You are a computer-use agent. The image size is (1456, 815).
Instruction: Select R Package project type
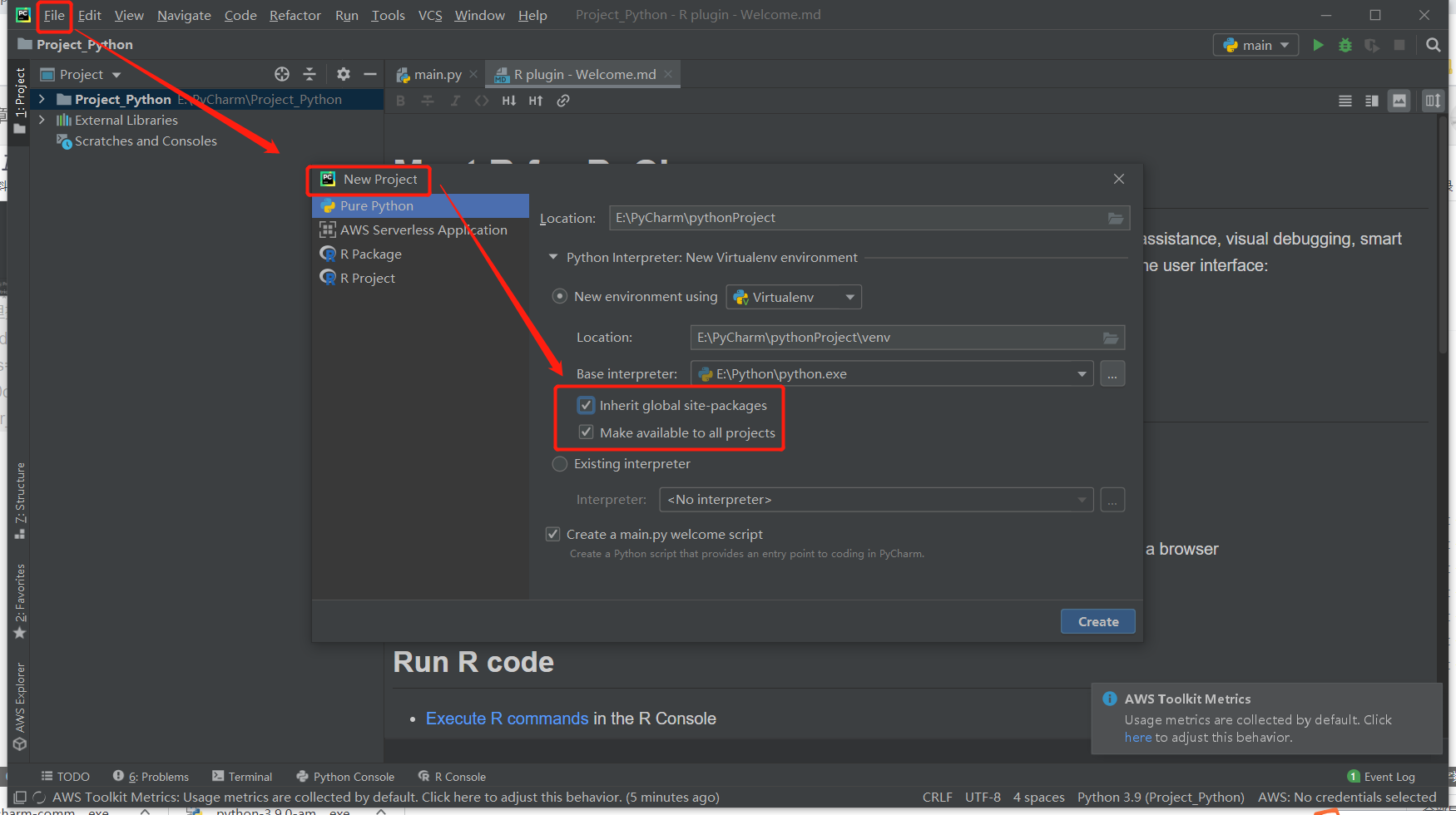[420, 254]
